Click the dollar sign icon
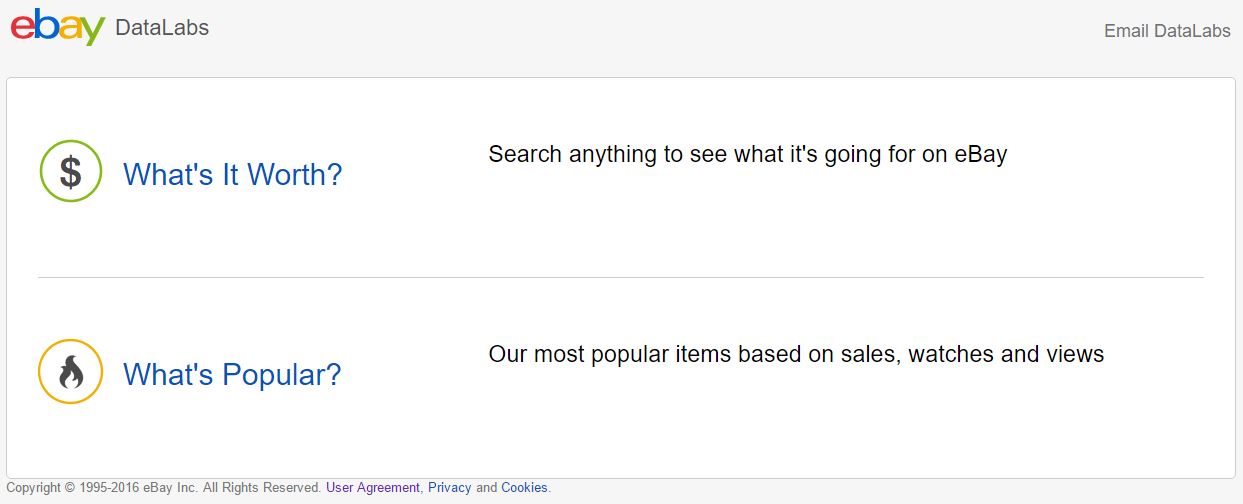This screenshot has width=1243, height=504. (x=70, y=171)
